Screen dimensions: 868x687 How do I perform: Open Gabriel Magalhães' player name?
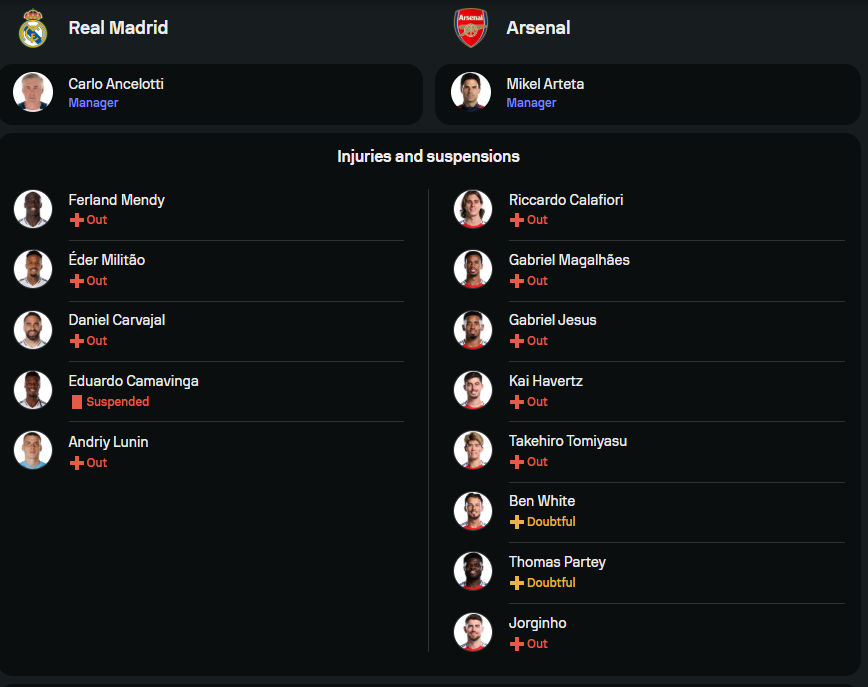(569, 260)
